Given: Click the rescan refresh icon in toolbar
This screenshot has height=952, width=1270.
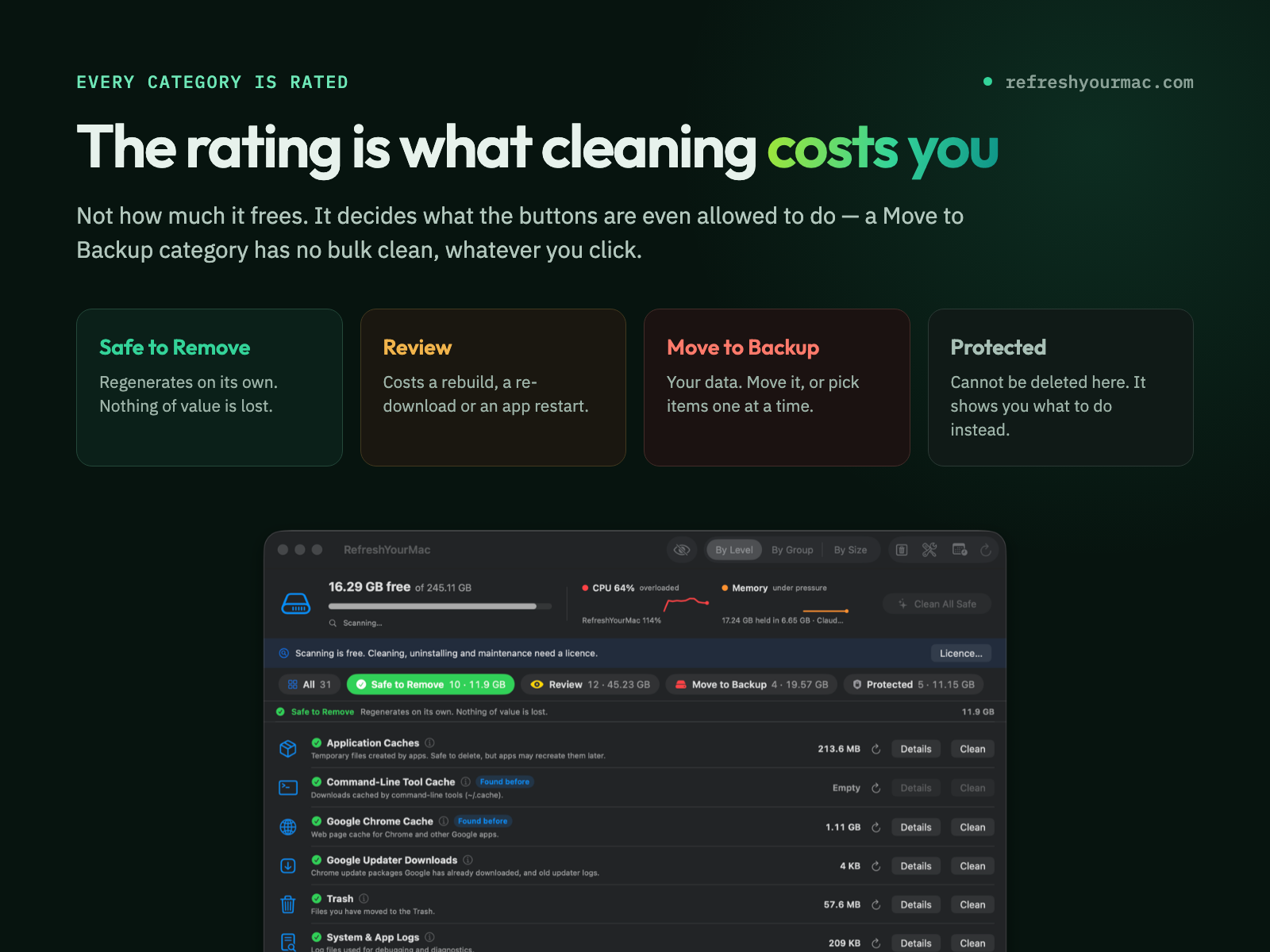Looking at the screenshot, I should click(x=986, y=550).
